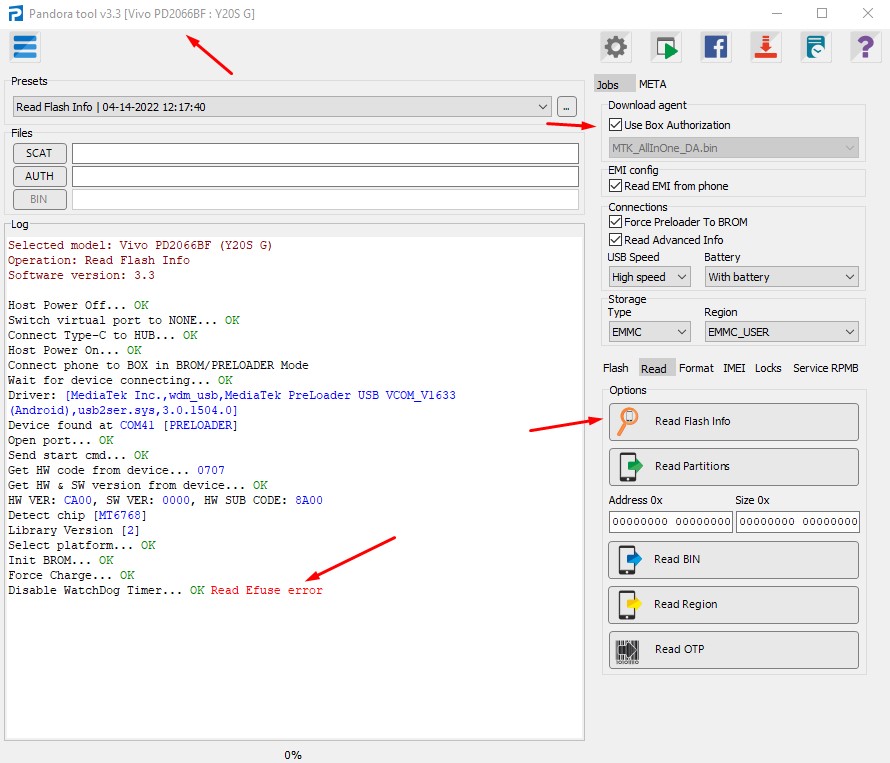Click the SCAT file button

point(39,153)
